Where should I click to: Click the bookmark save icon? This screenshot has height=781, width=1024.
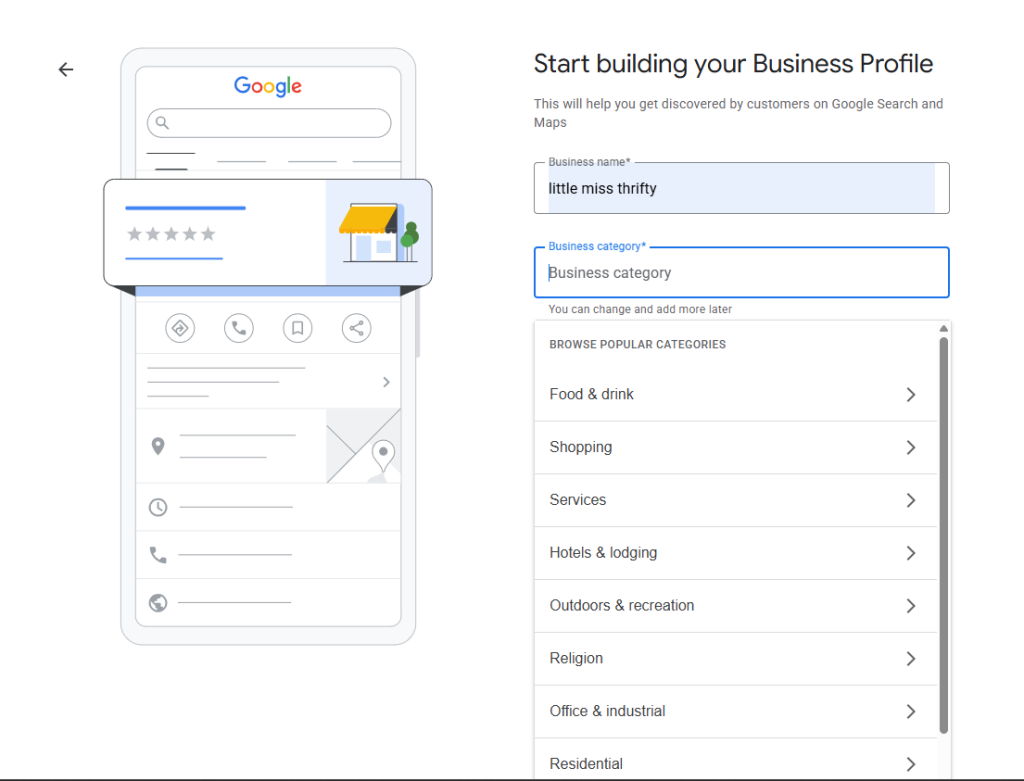click(298, 328)
